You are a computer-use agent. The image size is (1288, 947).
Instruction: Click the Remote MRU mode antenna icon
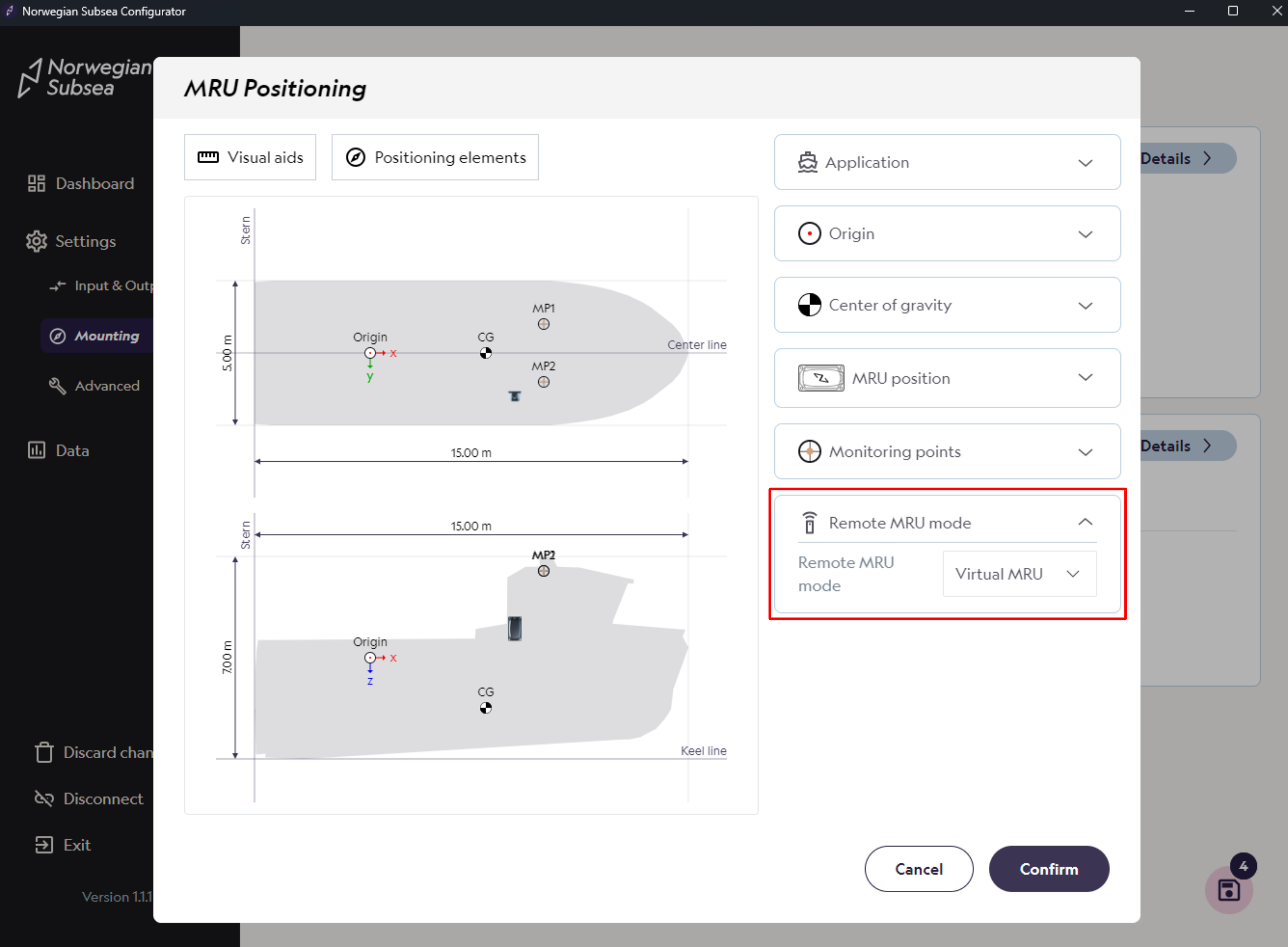pyautogui.click(x=809, y=523)
